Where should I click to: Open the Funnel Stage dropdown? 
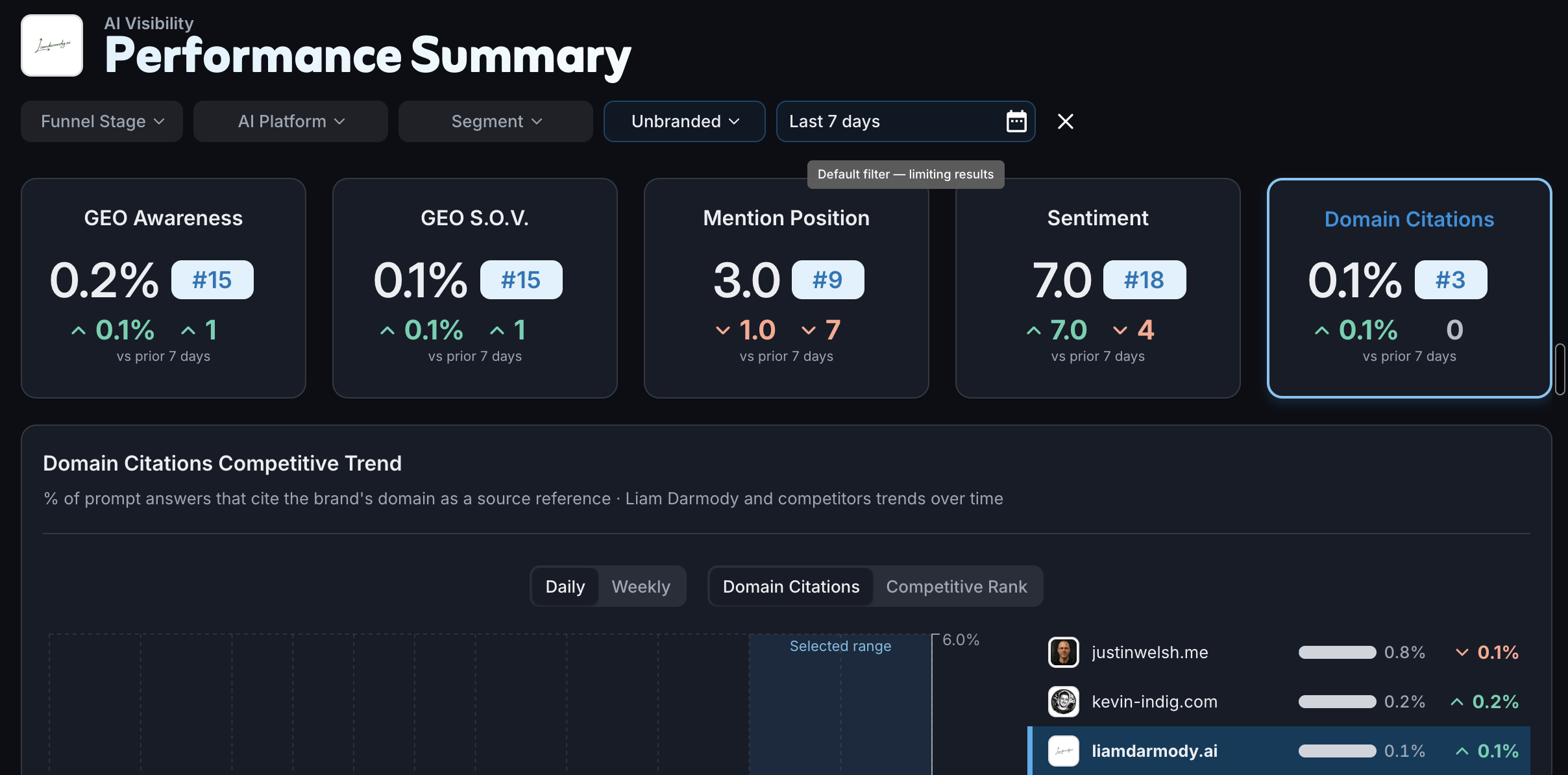102,121
